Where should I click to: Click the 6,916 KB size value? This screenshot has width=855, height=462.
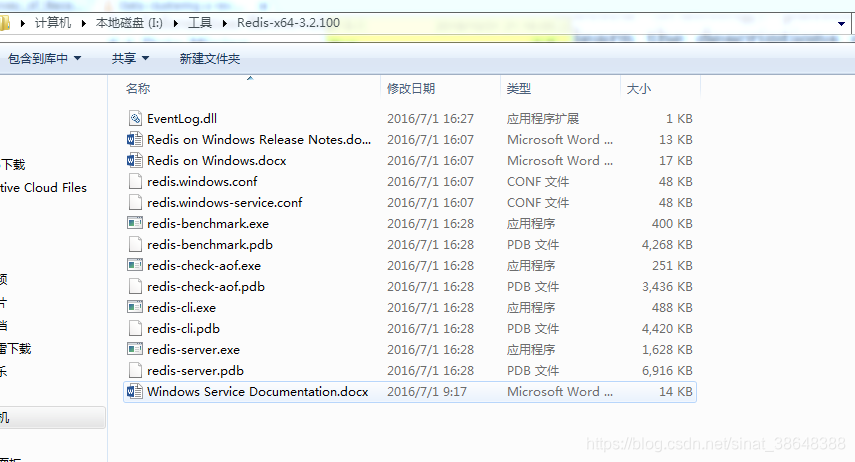coord(667,370)
